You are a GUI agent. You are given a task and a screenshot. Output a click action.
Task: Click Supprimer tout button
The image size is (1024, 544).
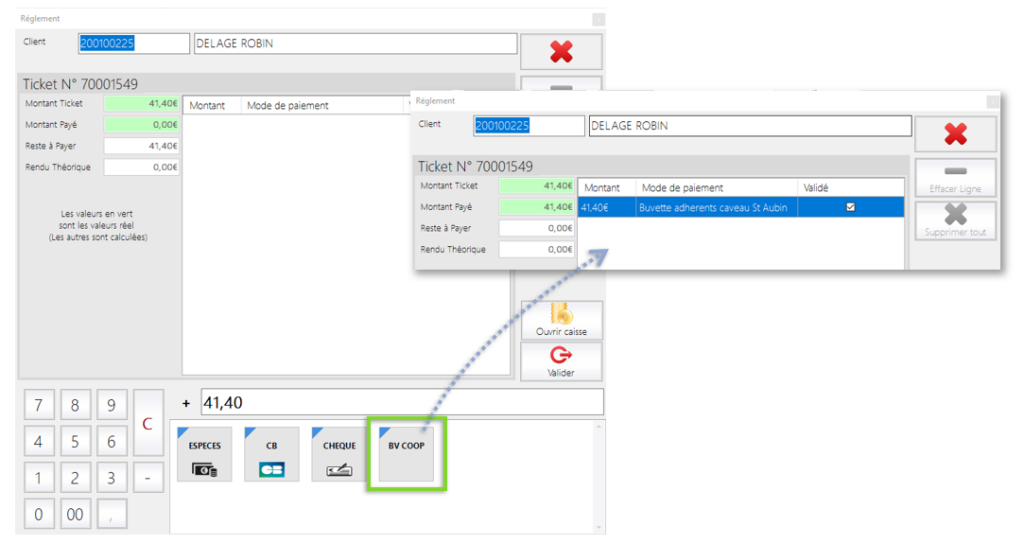coord(955,220)
